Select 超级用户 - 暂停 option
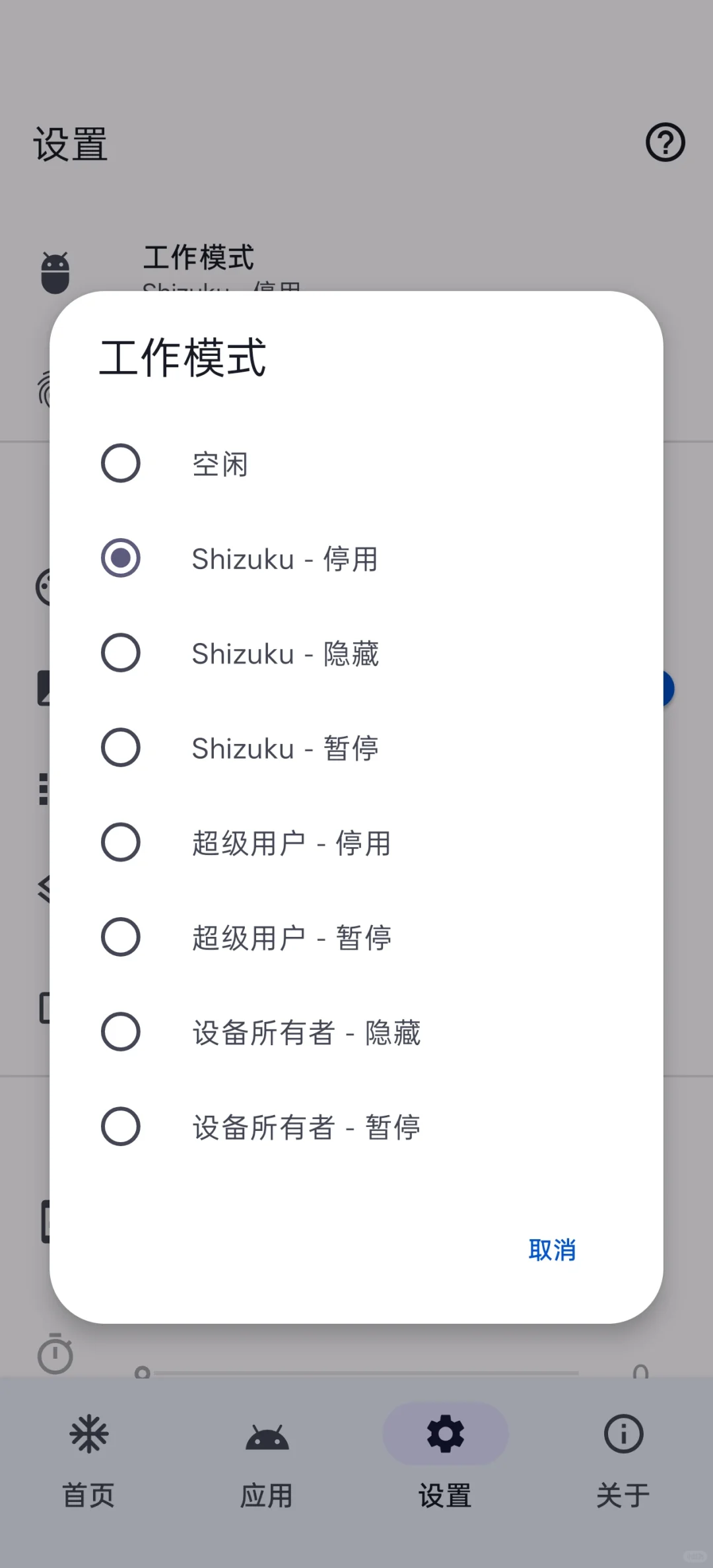The height and width of the screenshot is (1568, 713). click(x=121, y=937)
